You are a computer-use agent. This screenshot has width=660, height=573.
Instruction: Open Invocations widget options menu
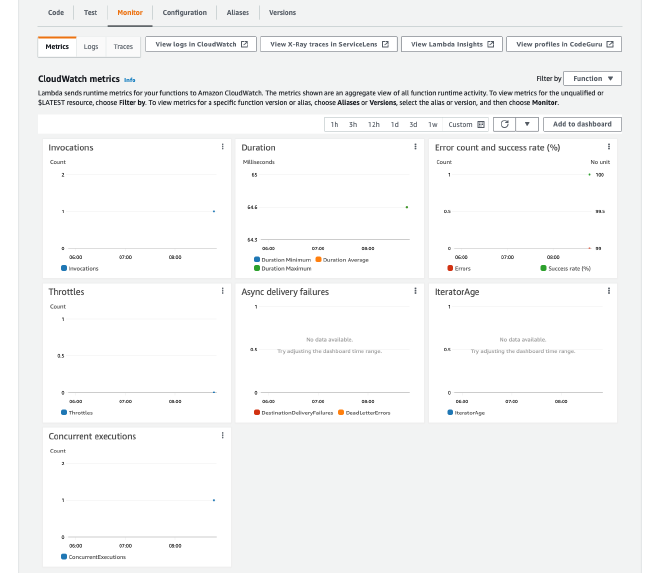[222, 147]
